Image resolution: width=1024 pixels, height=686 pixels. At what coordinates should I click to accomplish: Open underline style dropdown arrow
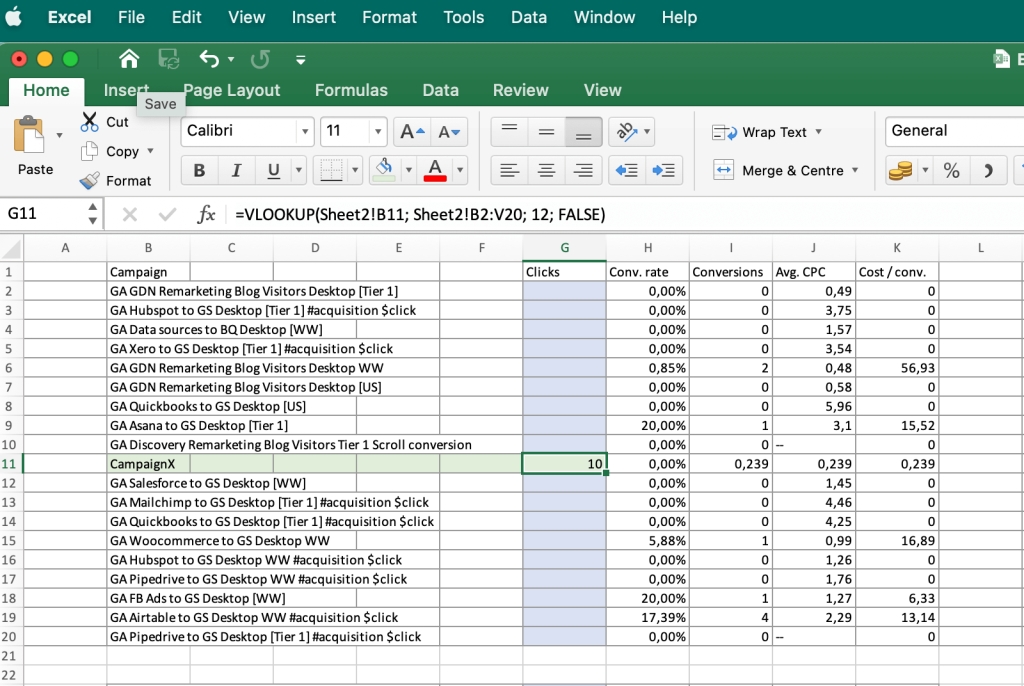click(298, 171)
